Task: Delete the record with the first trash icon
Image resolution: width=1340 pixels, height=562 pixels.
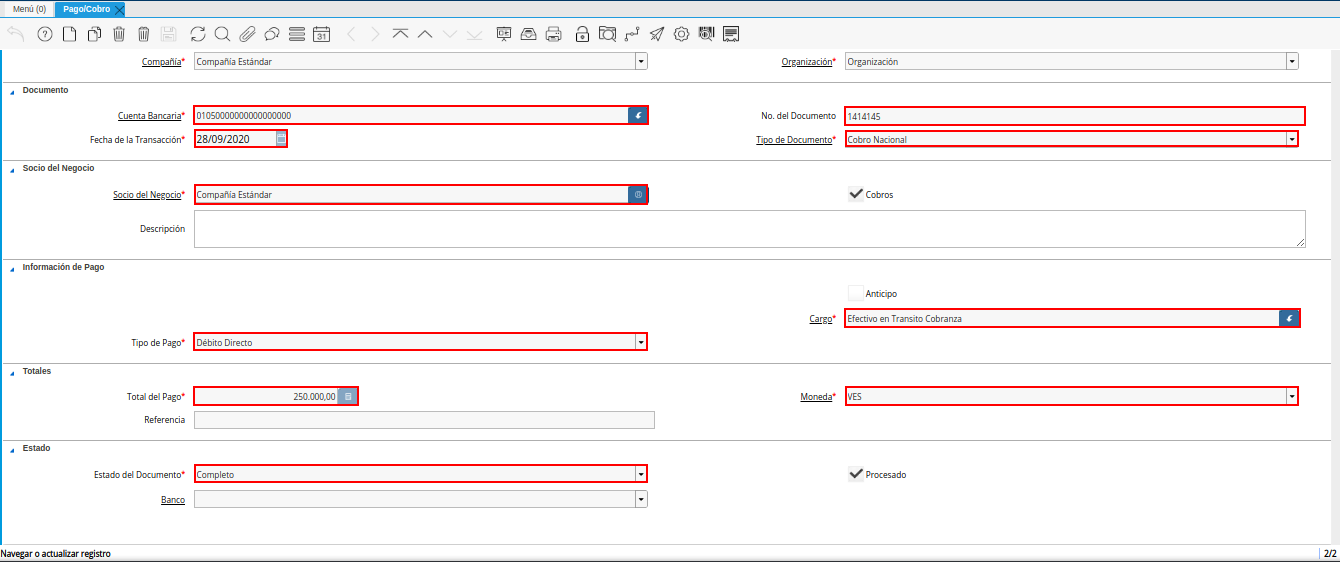Action: click(119, 34)
